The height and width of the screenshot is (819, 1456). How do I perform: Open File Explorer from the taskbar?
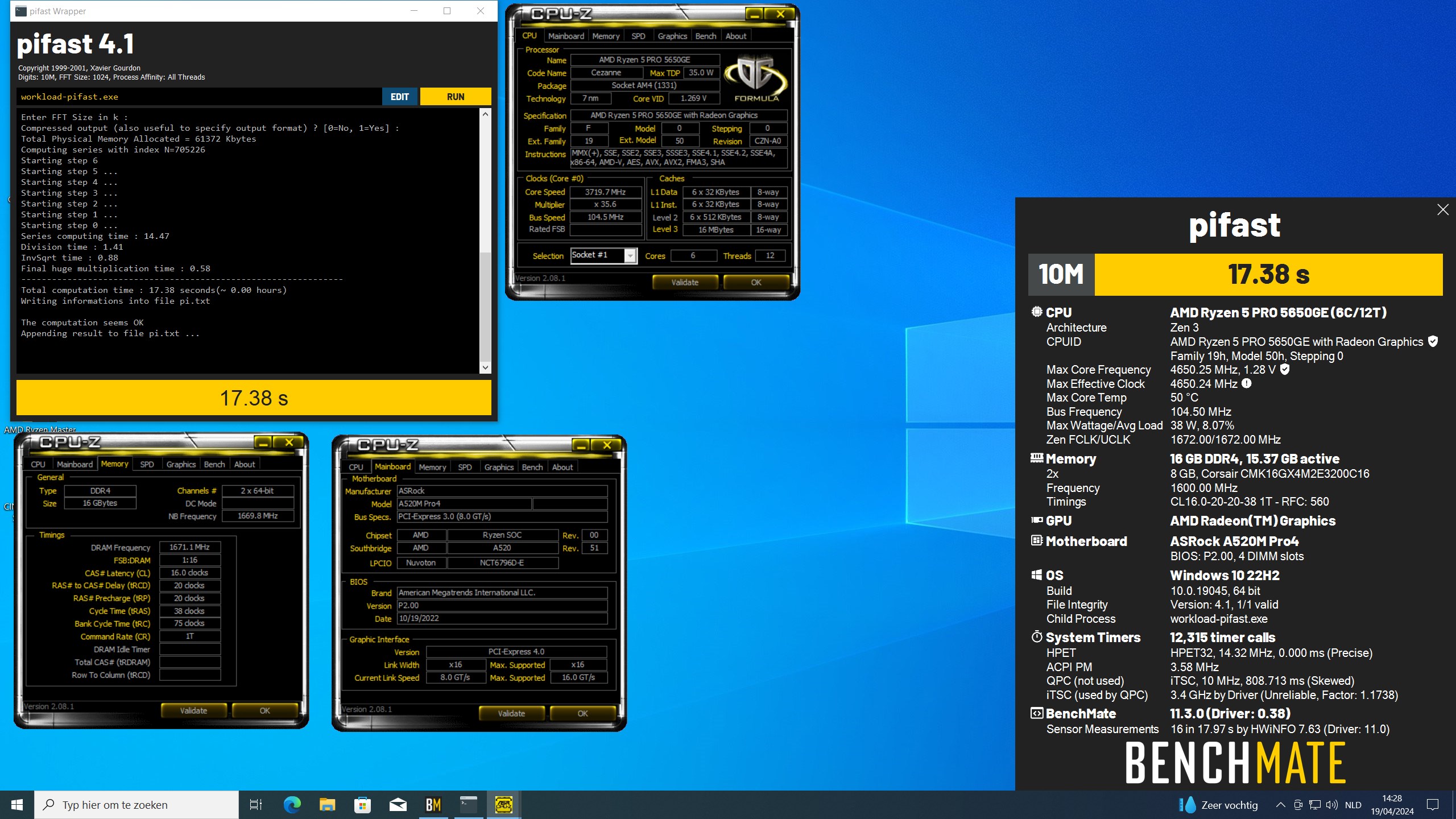click(328, 805)
